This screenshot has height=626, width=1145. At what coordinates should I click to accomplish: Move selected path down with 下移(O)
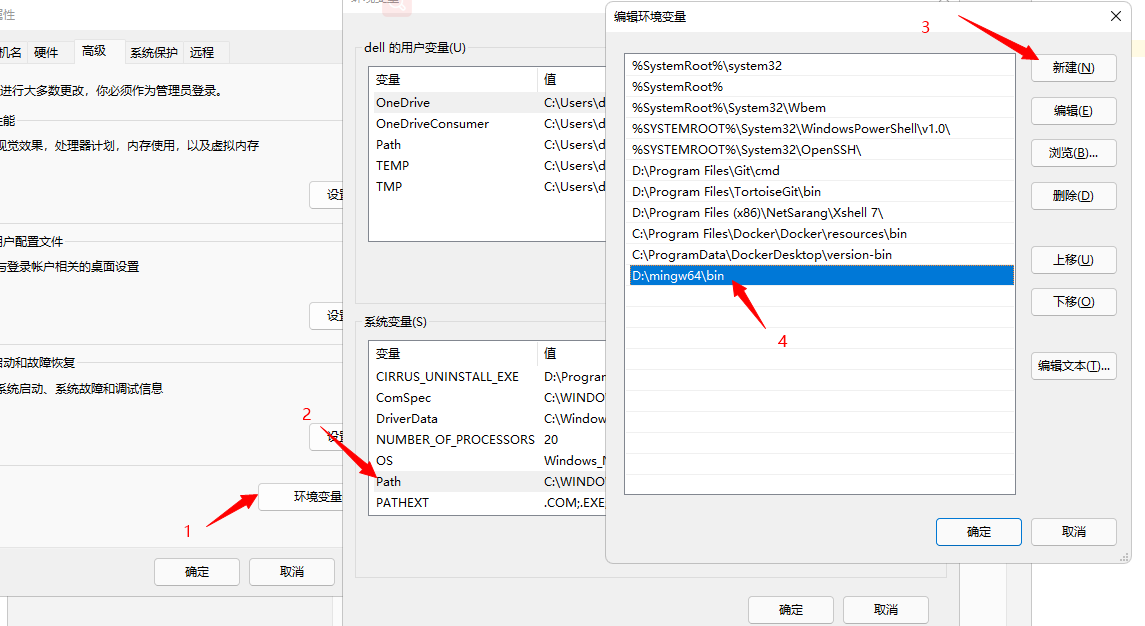[1073, 301]
